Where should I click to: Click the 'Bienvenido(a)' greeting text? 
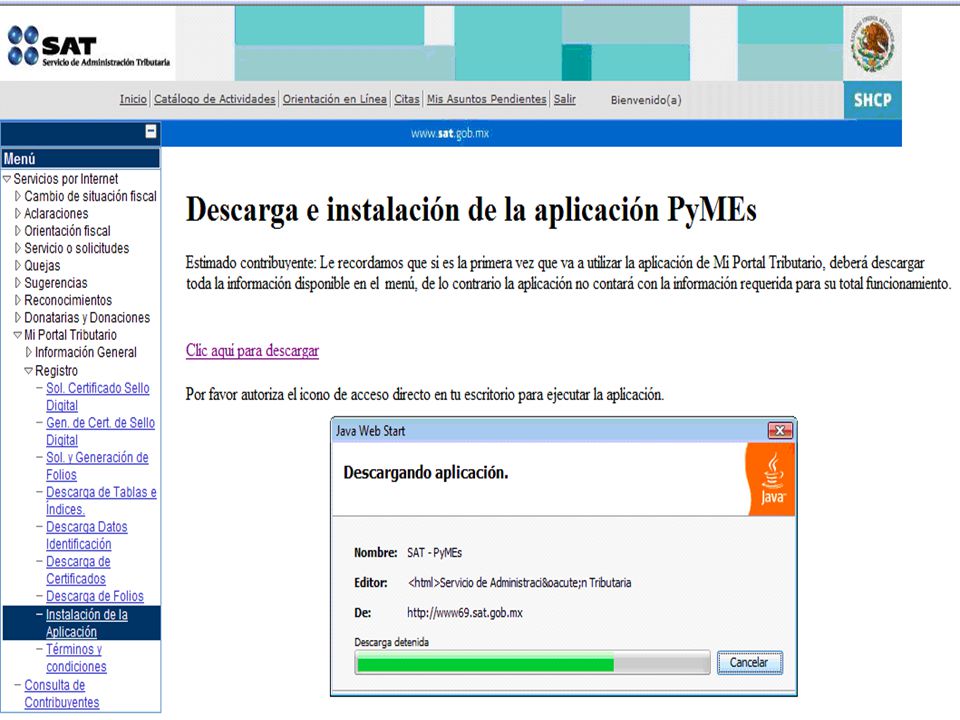pos(646,100)
